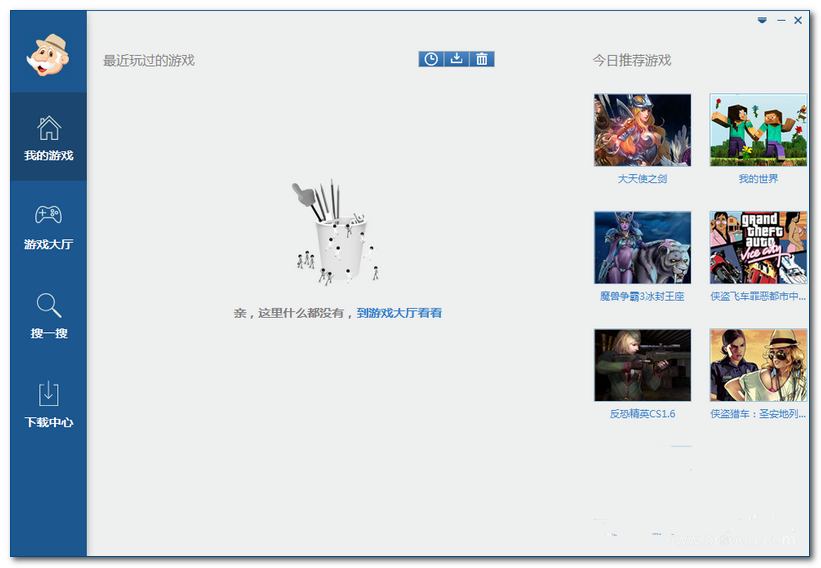Click the 侠盗飞车罪恶都市中... title link

tap(758, 296)
